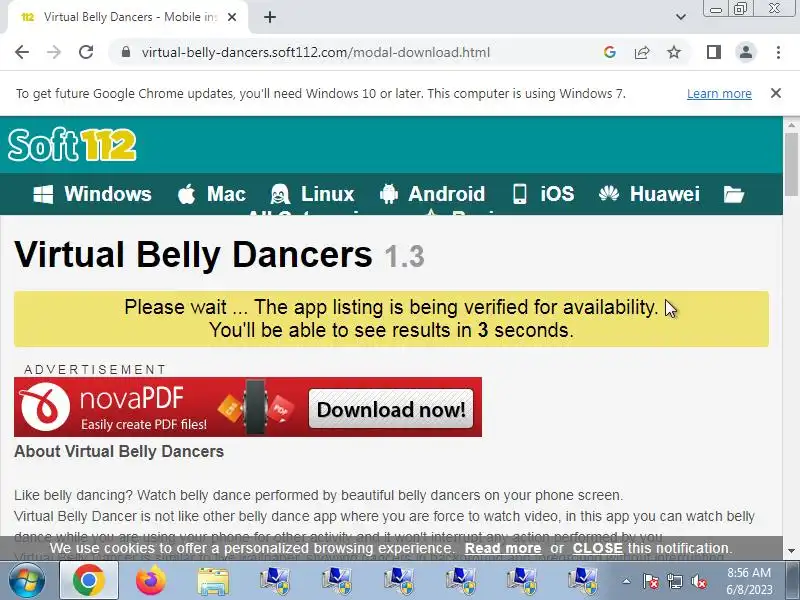Click the page scrollbar thumb
Screen dimensions: 800x600
click(791, 163)
